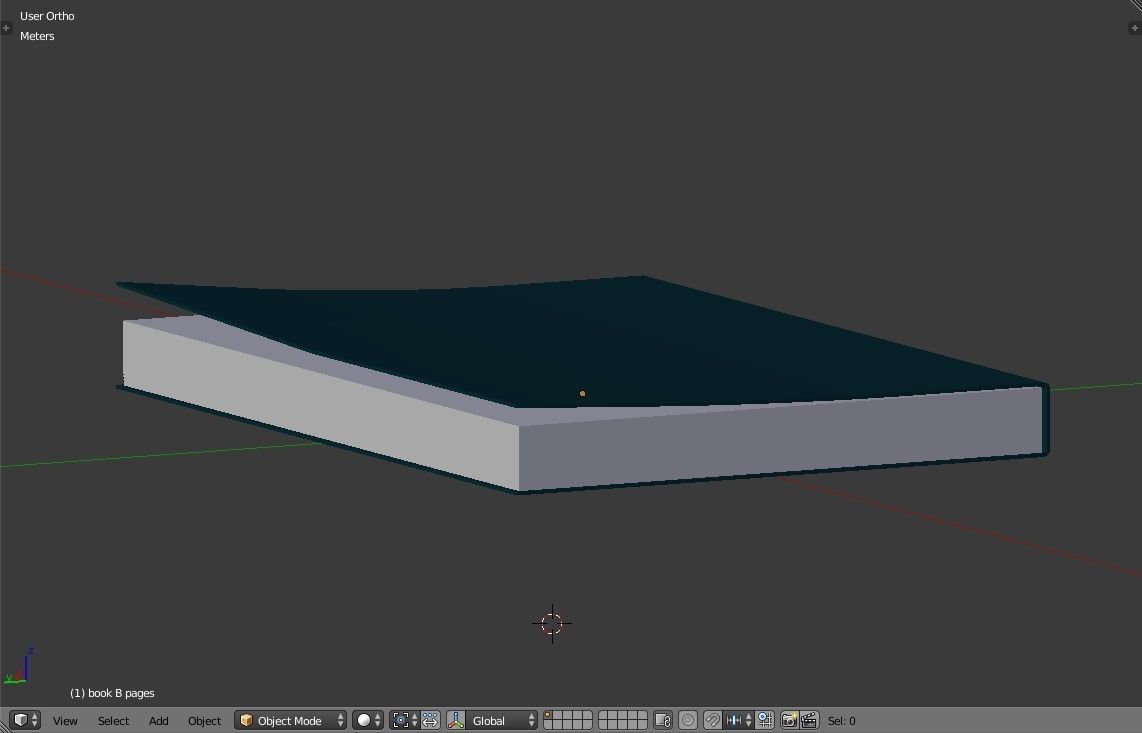Click the '(1) book B pages' object label
This screenshot has height=733, width=1142.
coord(112,693)
